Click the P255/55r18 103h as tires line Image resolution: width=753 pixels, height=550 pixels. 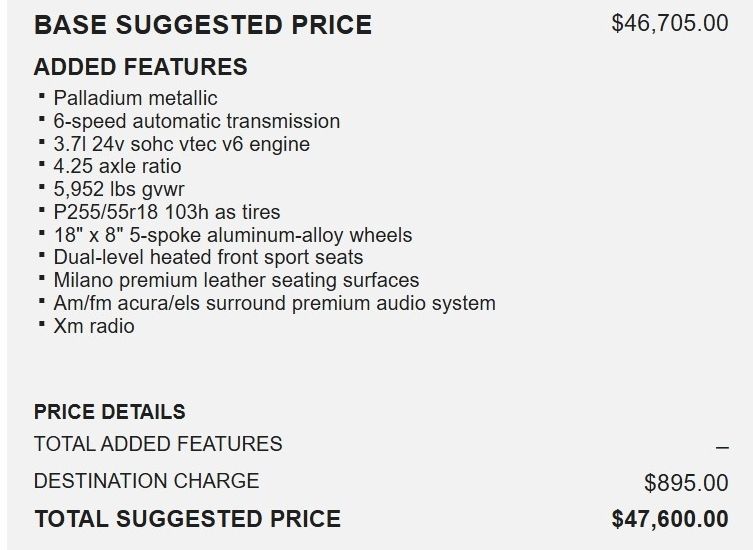pyautogui.click(x=166, y=212)
